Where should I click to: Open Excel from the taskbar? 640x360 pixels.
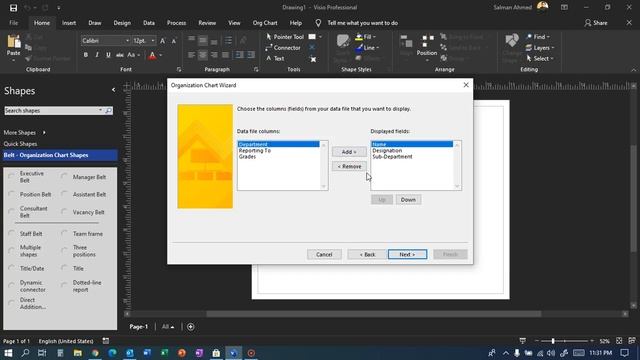164,353
